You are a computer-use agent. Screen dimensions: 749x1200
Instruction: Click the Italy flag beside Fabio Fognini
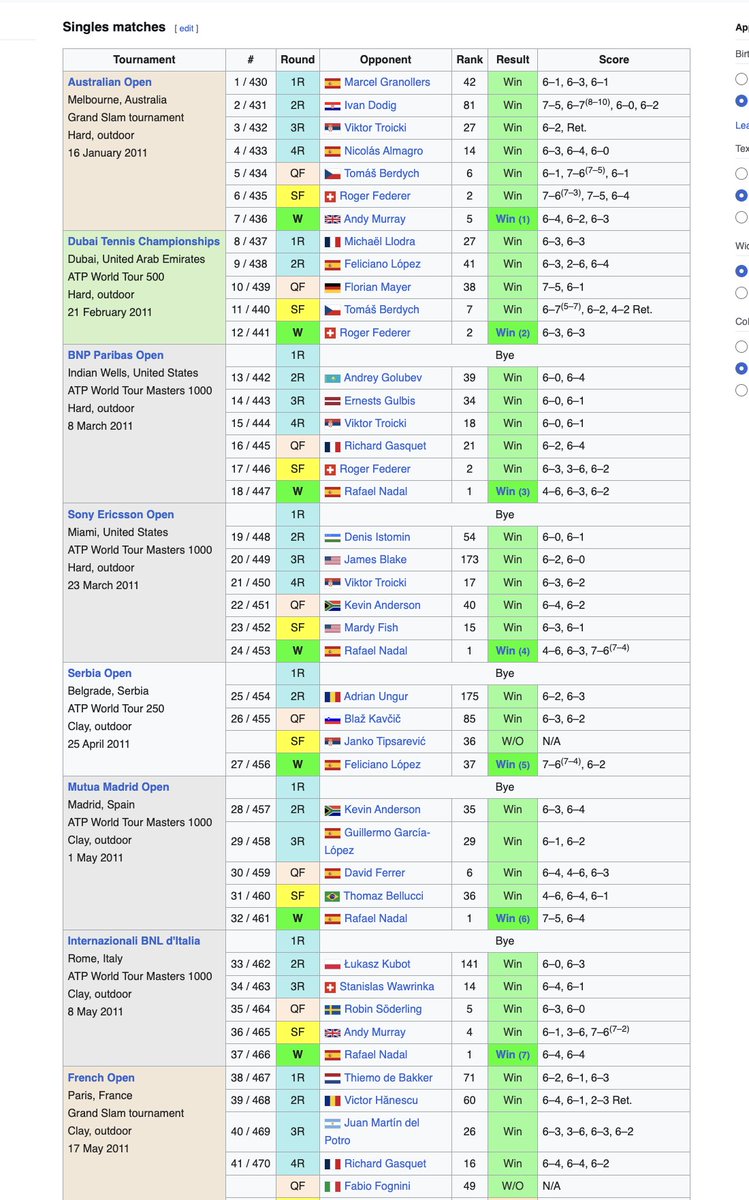pos(332,1186)
